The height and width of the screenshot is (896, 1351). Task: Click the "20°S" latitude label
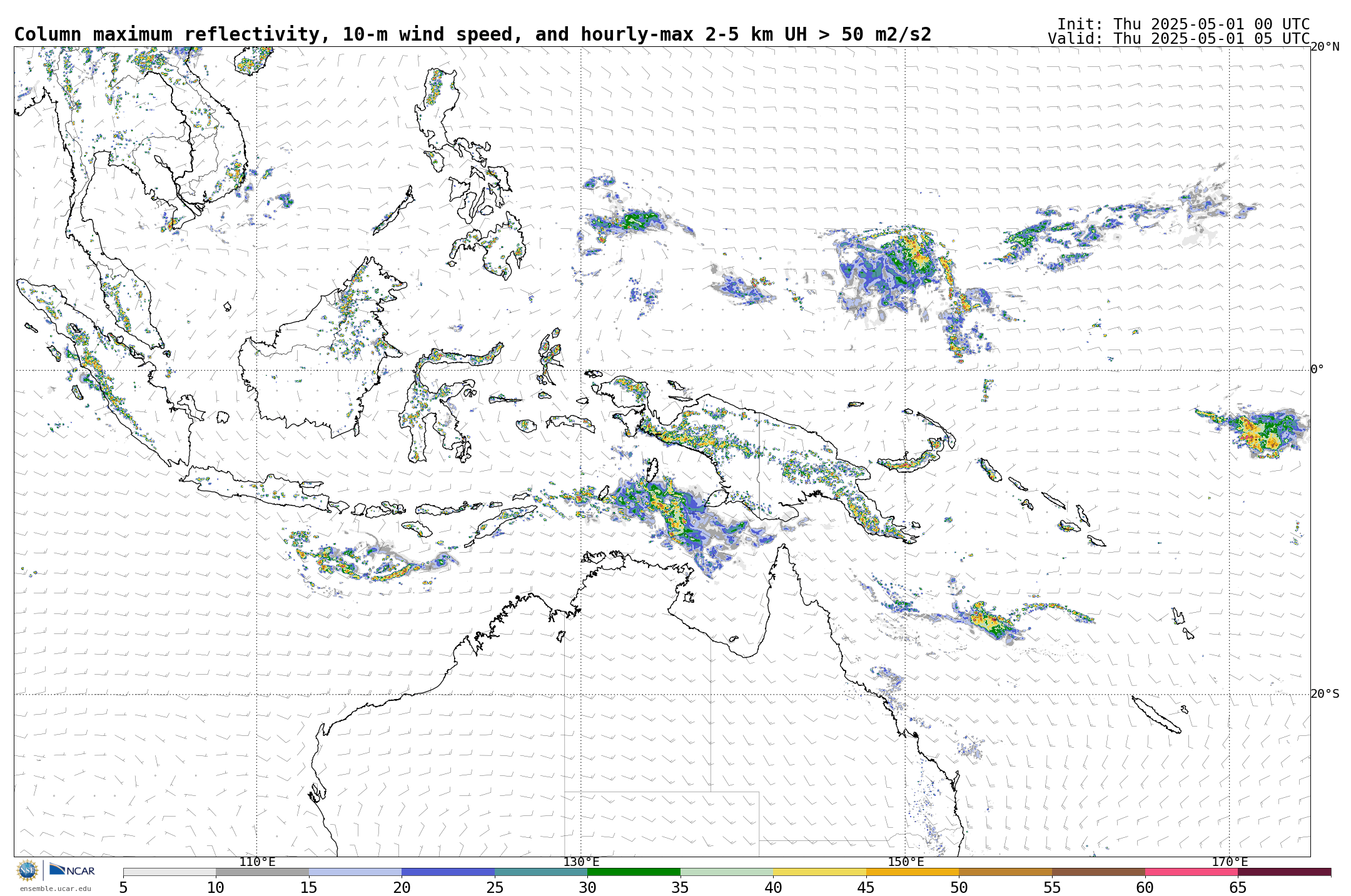pos(1325,694)
